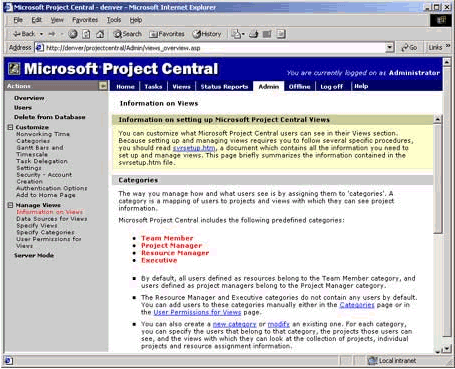Select Information on Views item

[49, 212]
